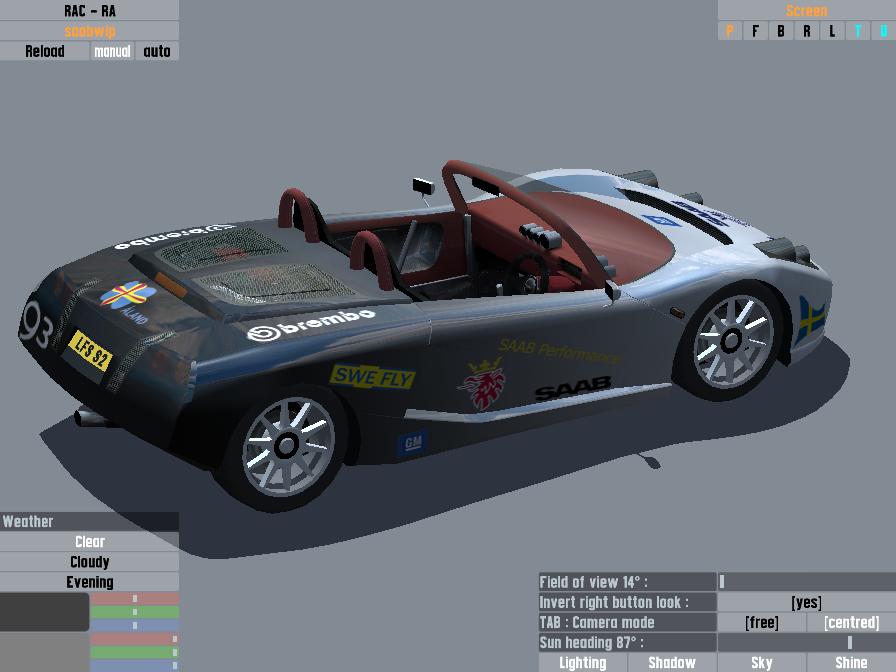Click the Field of view slider

pyautogui.click(x=806, y=582)
